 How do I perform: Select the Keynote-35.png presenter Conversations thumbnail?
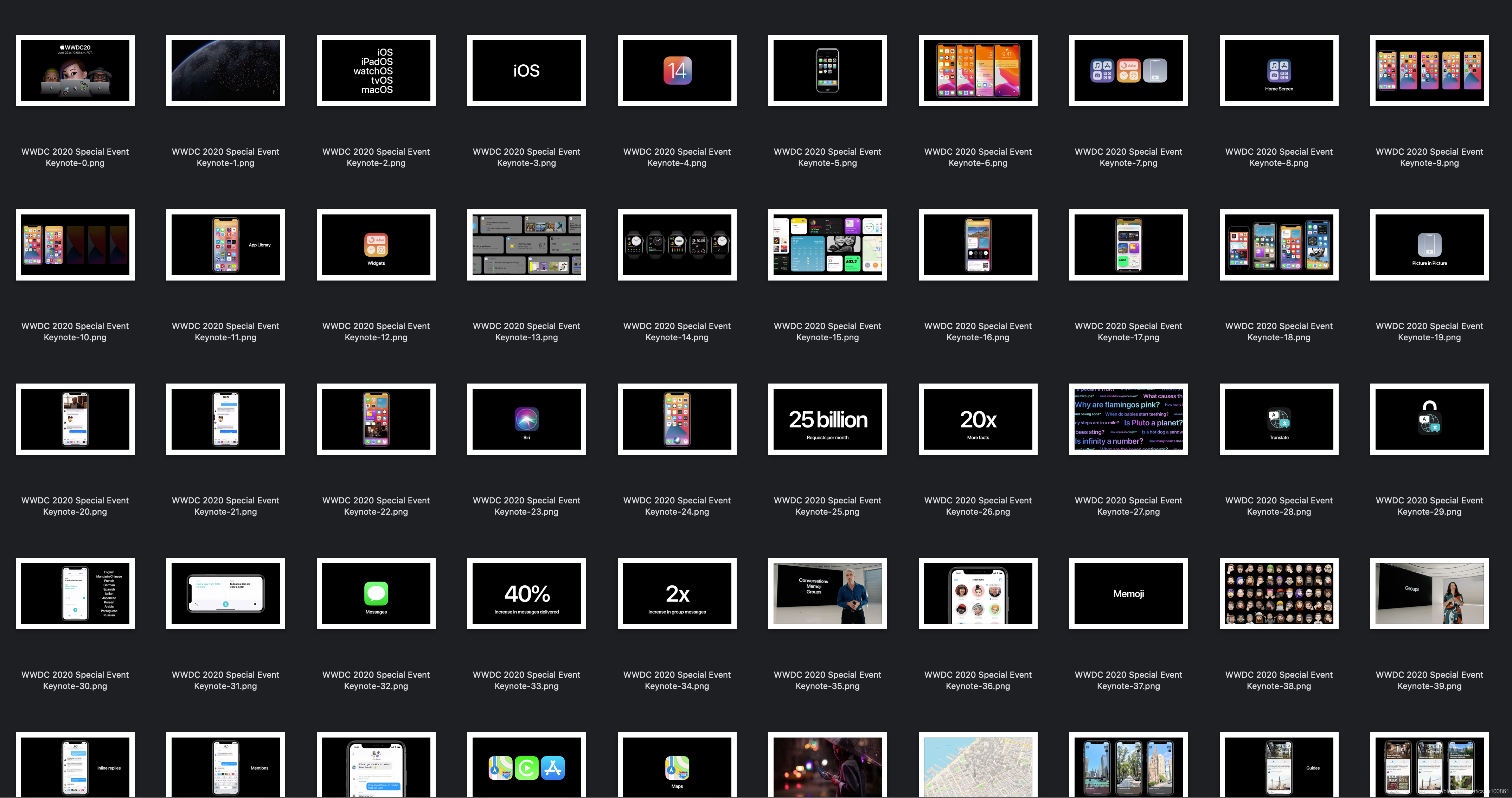[x=828, y=593]
